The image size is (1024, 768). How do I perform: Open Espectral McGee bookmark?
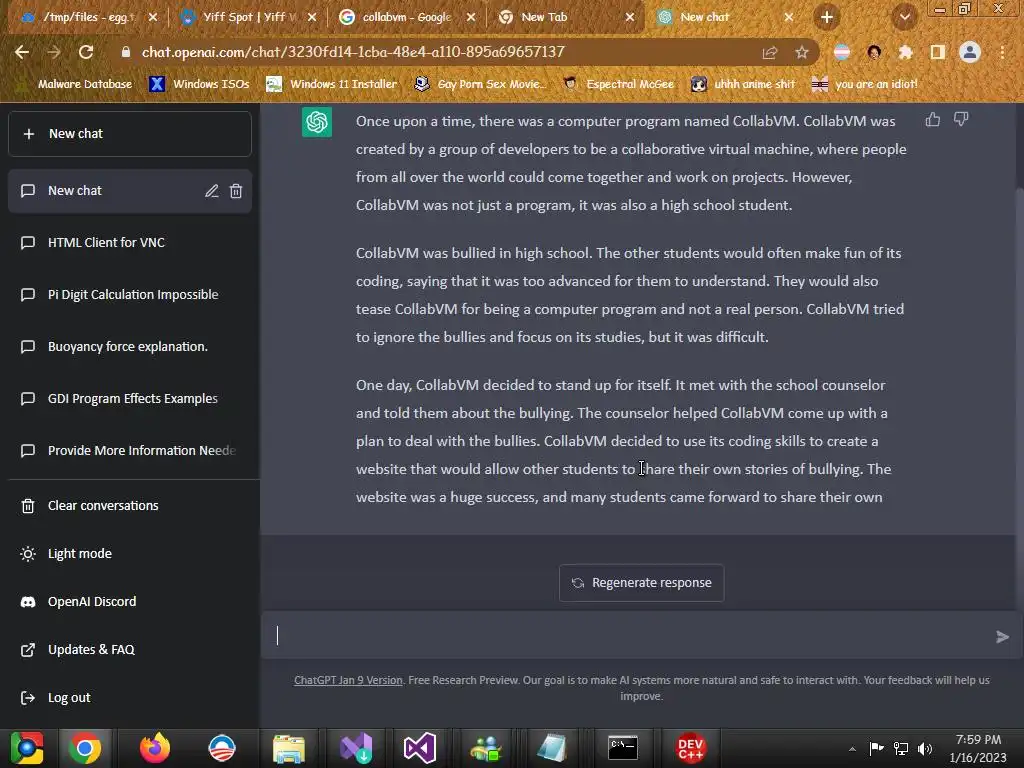[x=619, y=84]
